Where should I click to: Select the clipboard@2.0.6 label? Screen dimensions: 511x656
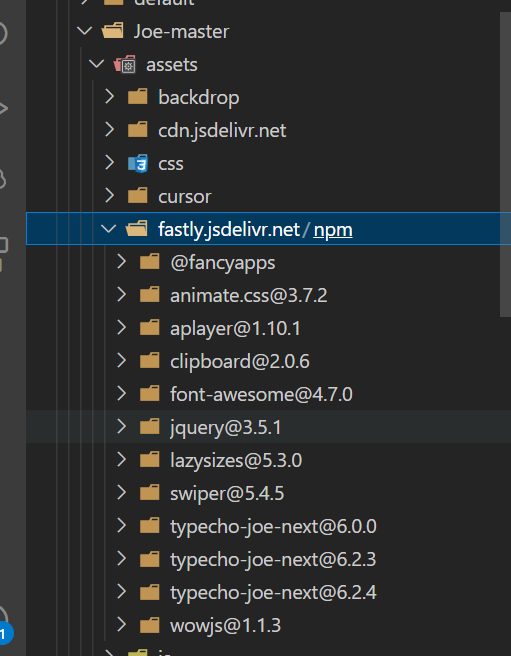pyautogui.click(x=240, y=361)
